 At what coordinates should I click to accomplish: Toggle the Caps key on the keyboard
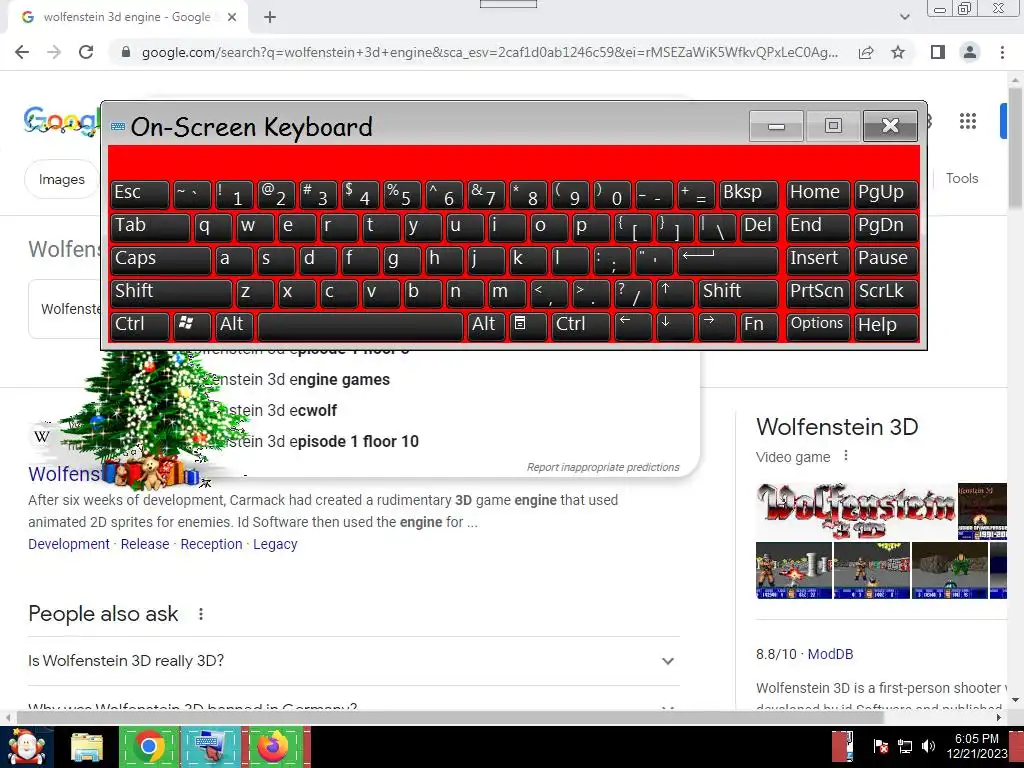[161, 261]
